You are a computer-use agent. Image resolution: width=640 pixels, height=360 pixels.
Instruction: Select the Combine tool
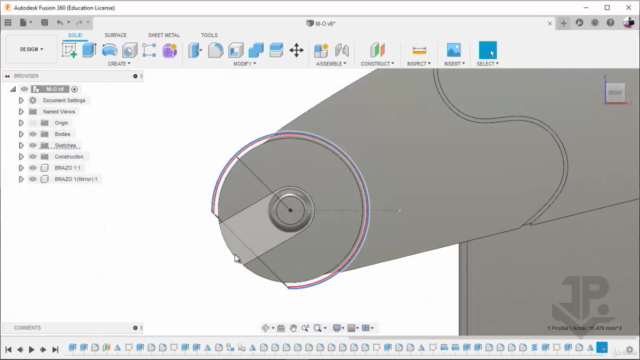[x=256, y=50]
